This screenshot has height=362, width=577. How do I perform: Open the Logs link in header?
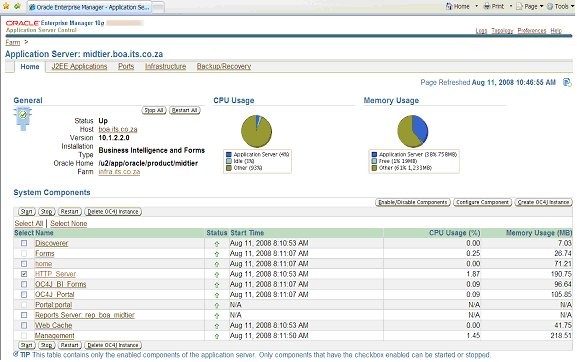[481, 31]
